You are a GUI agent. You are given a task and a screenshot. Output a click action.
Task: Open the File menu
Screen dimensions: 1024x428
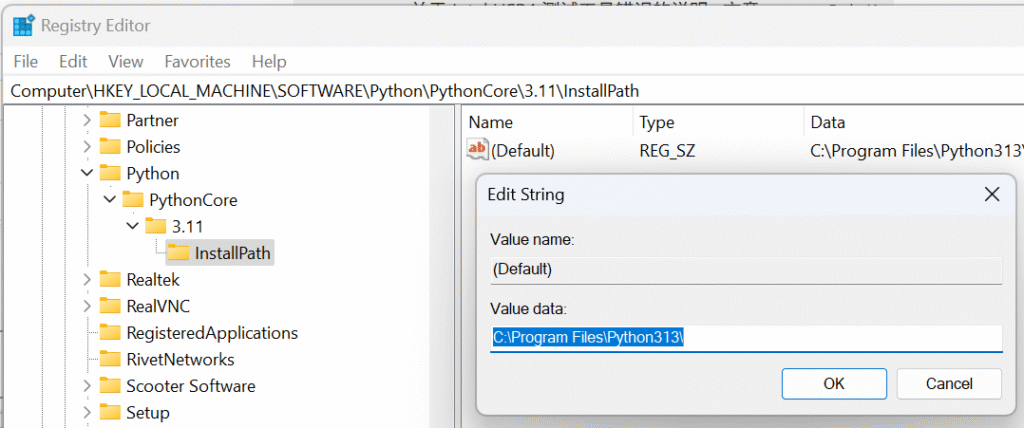(x=26, y=61)
